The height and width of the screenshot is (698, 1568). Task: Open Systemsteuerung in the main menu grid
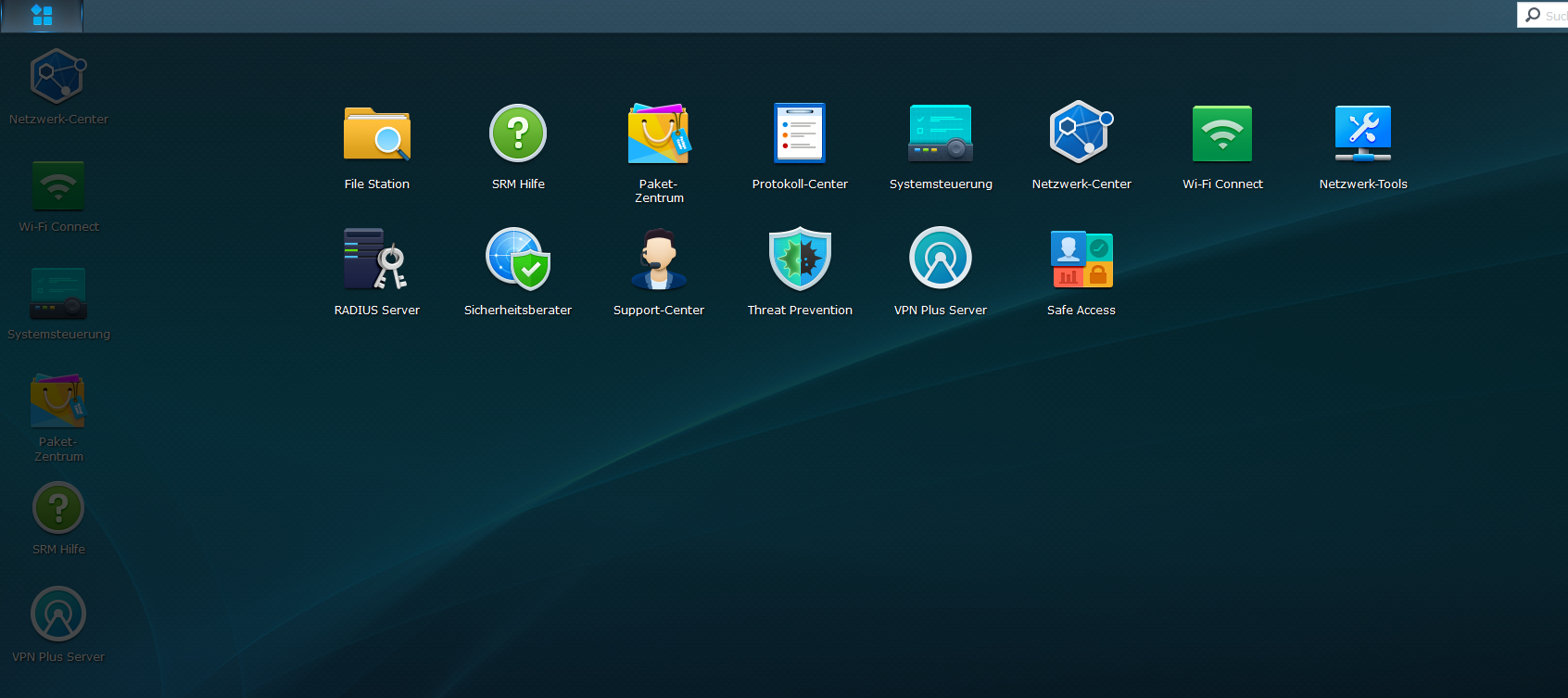click(940, 135)
